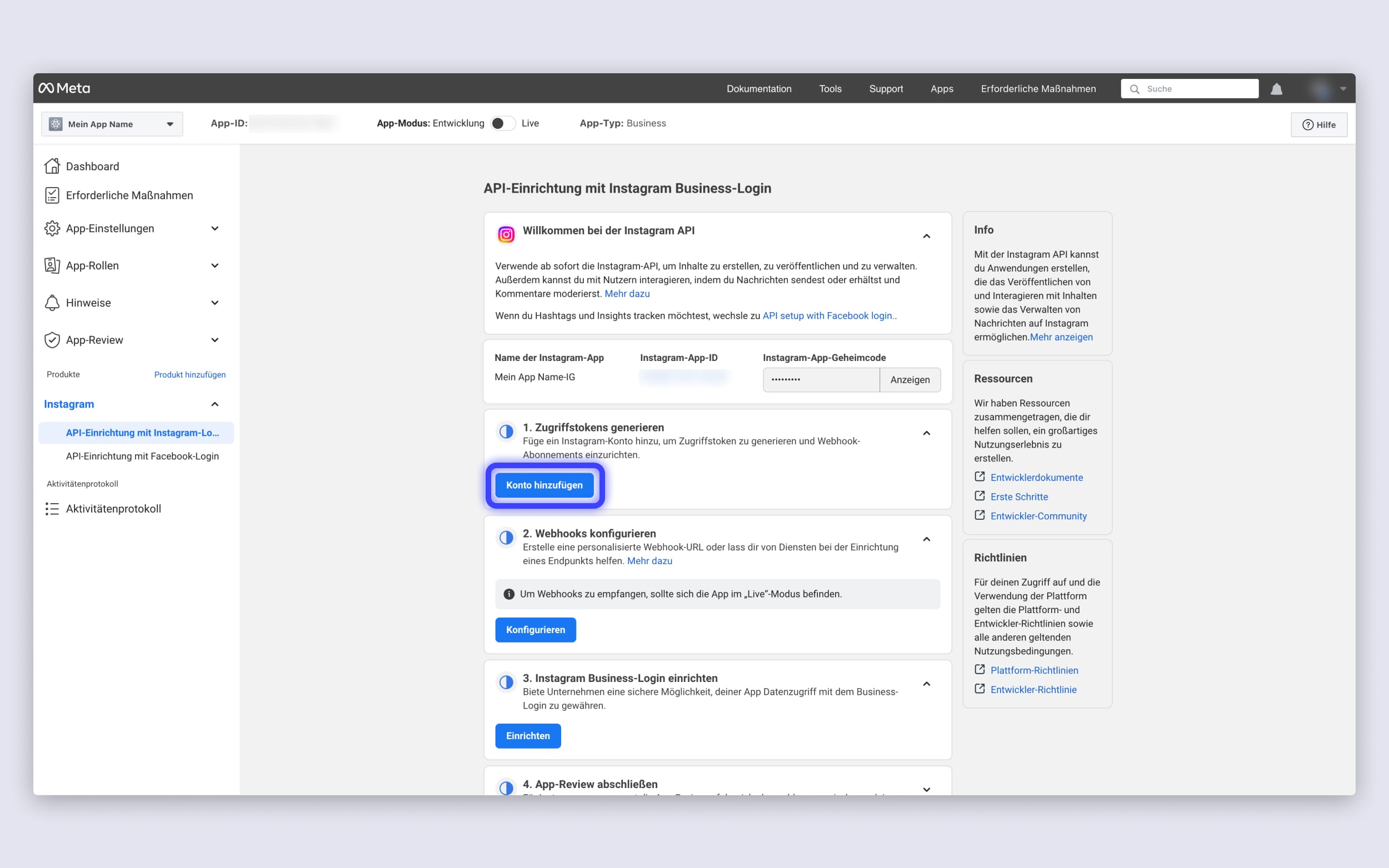Collapse the Webhooks konfigurieren step

tap(926, 539)
